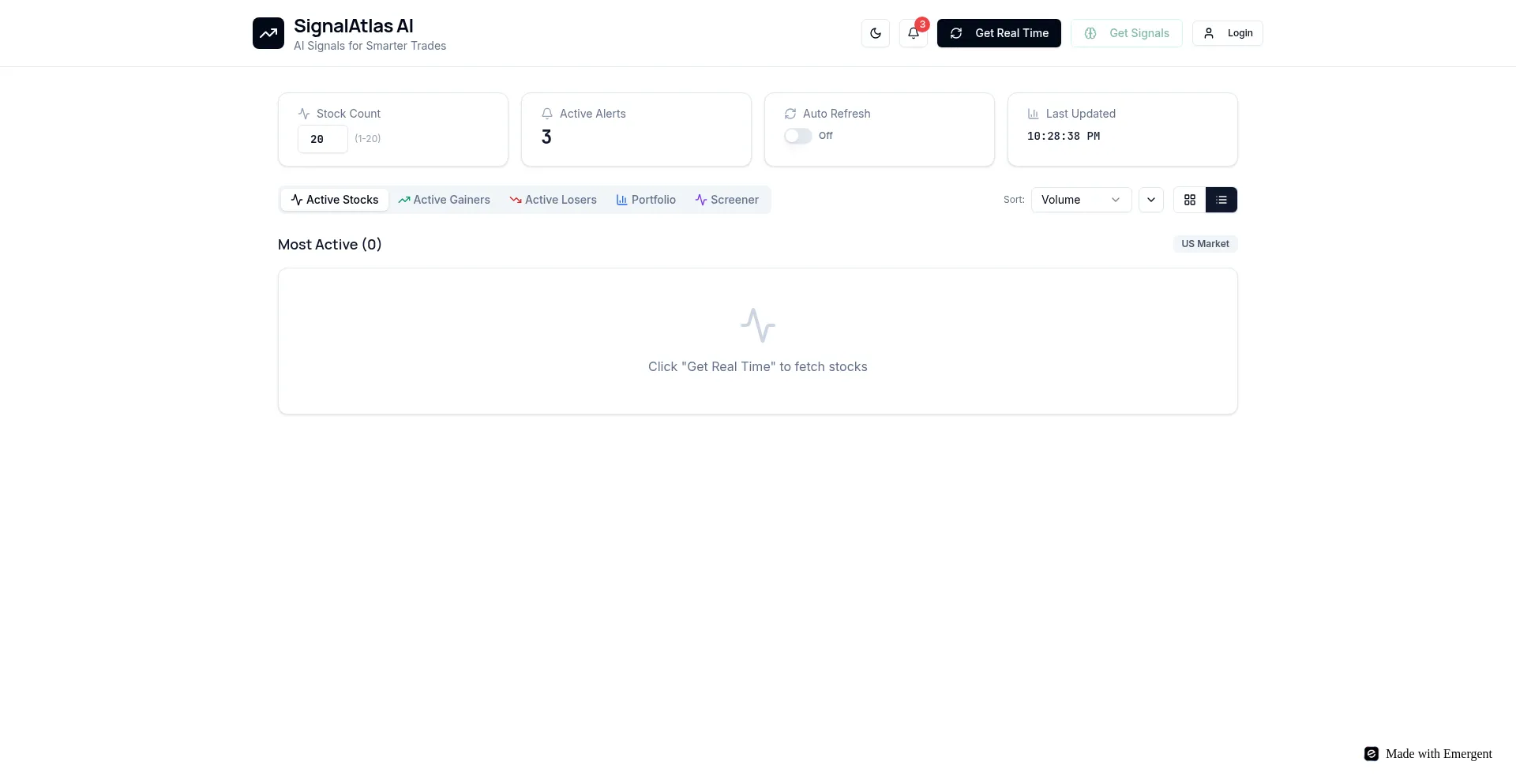Enable the Auto Refresh toggle
Screen dimensions: 1516x784
pos(798,136)
